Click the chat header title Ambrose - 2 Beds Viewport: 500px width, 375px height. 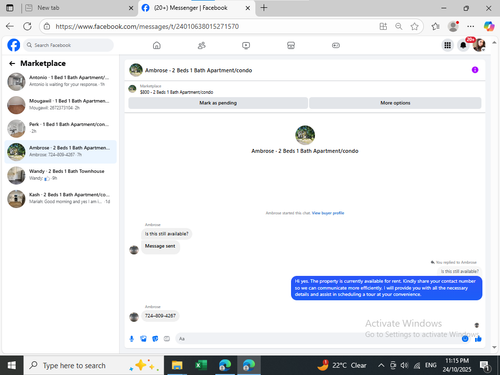point(198,70)
